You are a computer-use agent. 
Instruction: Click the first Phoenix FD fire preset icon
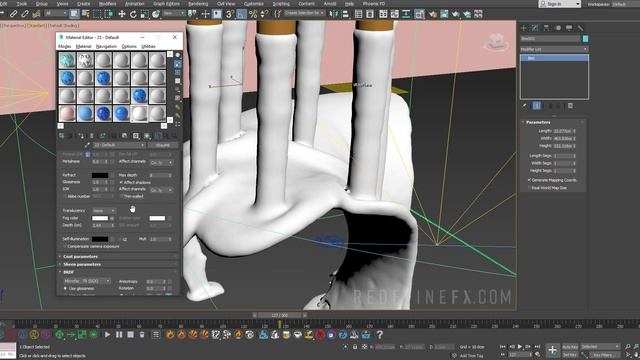click(x=170, y=335)
